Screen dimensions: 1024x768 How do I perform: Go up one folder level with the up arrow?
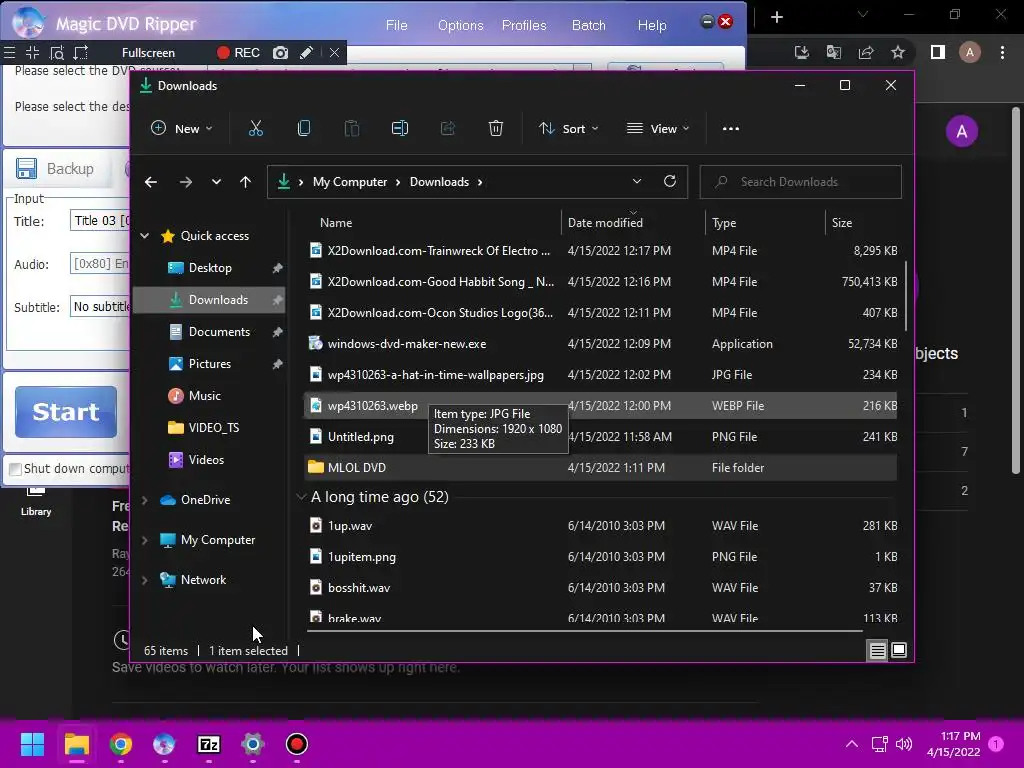(x=245, y=182)
